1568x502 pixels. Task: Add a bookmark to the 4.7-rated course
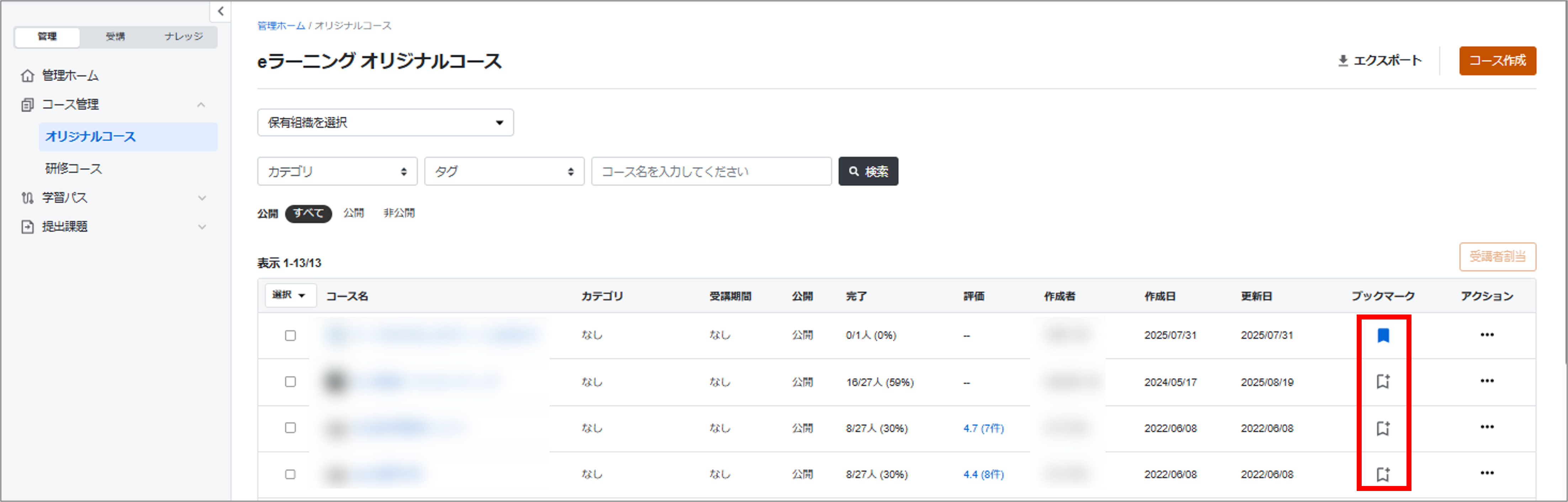click(x=1383, y=428)
